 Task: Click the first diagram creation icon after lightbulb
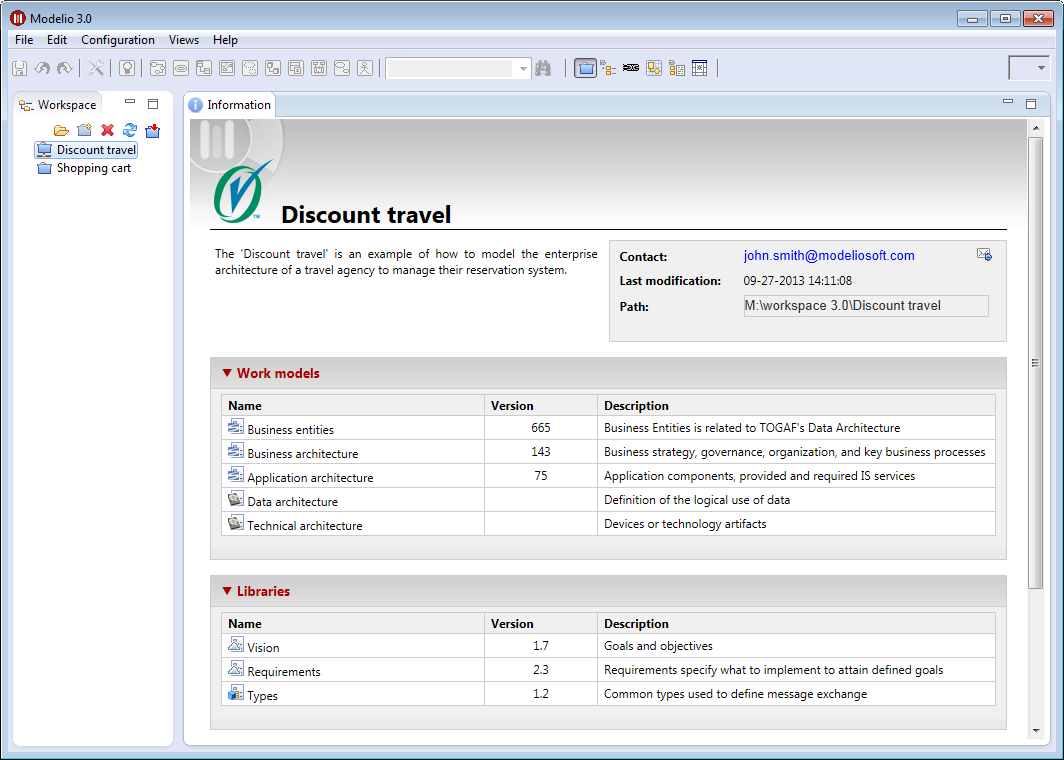pos(158,68)
